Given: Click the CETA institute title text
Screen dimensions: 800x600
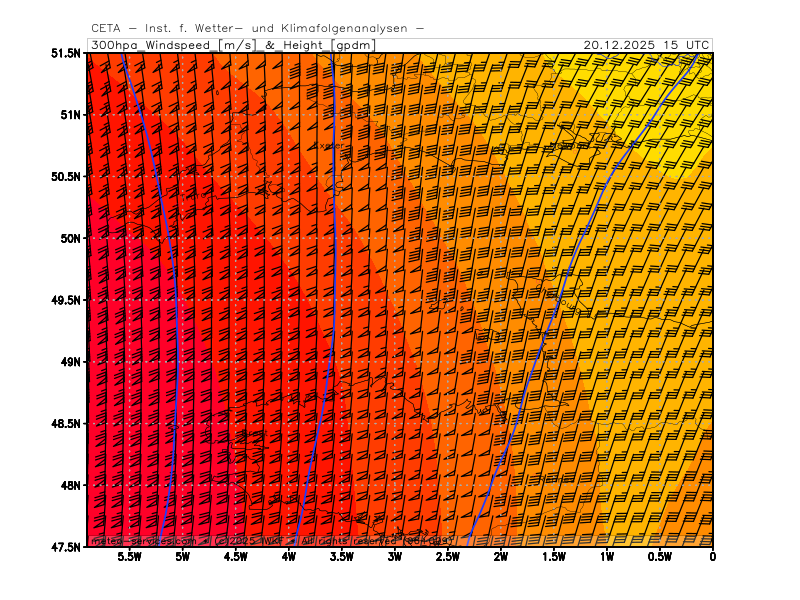Looking at the screenshot, I should (256, 28).
